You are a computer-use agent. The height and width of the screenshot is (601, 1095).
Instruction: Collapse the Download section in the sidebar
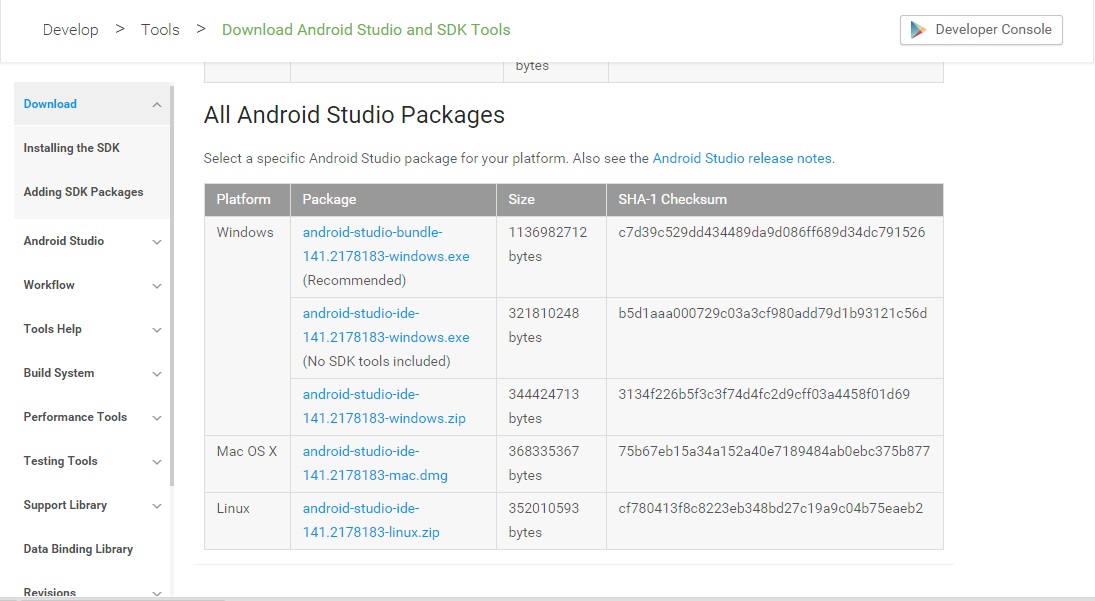156,104
